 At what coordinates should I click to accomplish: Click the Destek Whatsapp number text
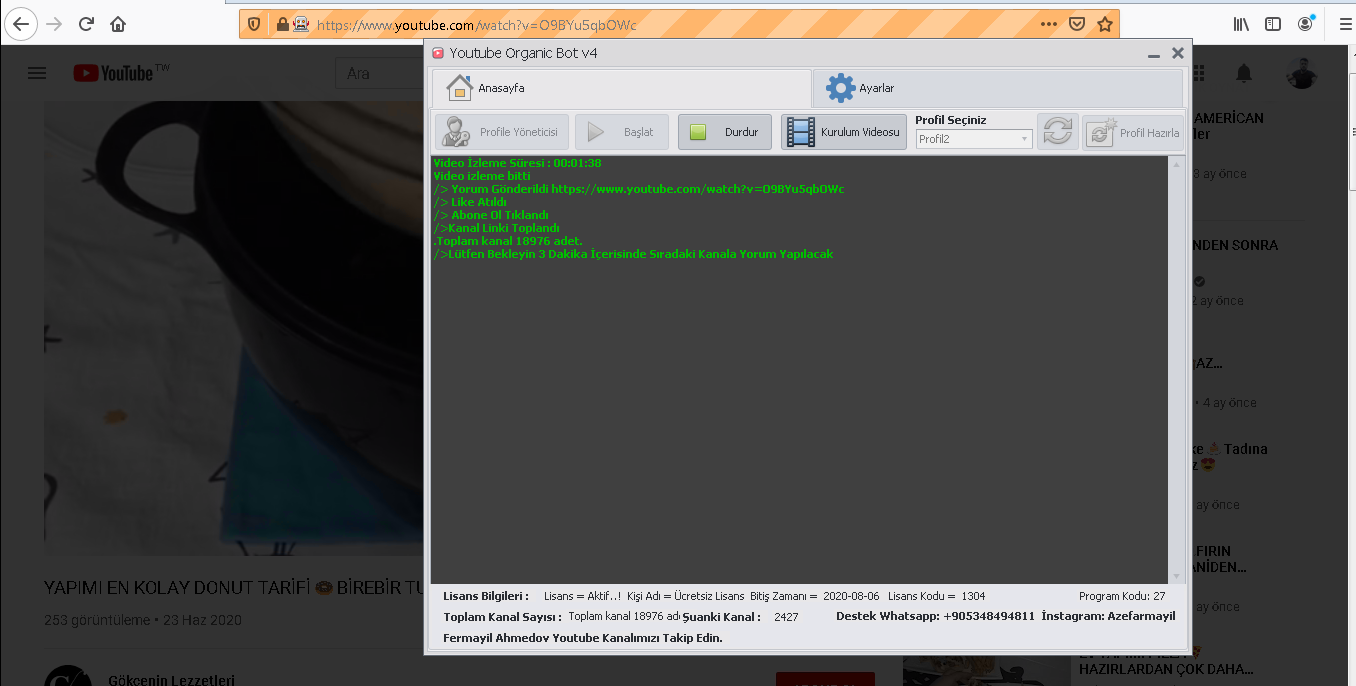pos(935,616)
